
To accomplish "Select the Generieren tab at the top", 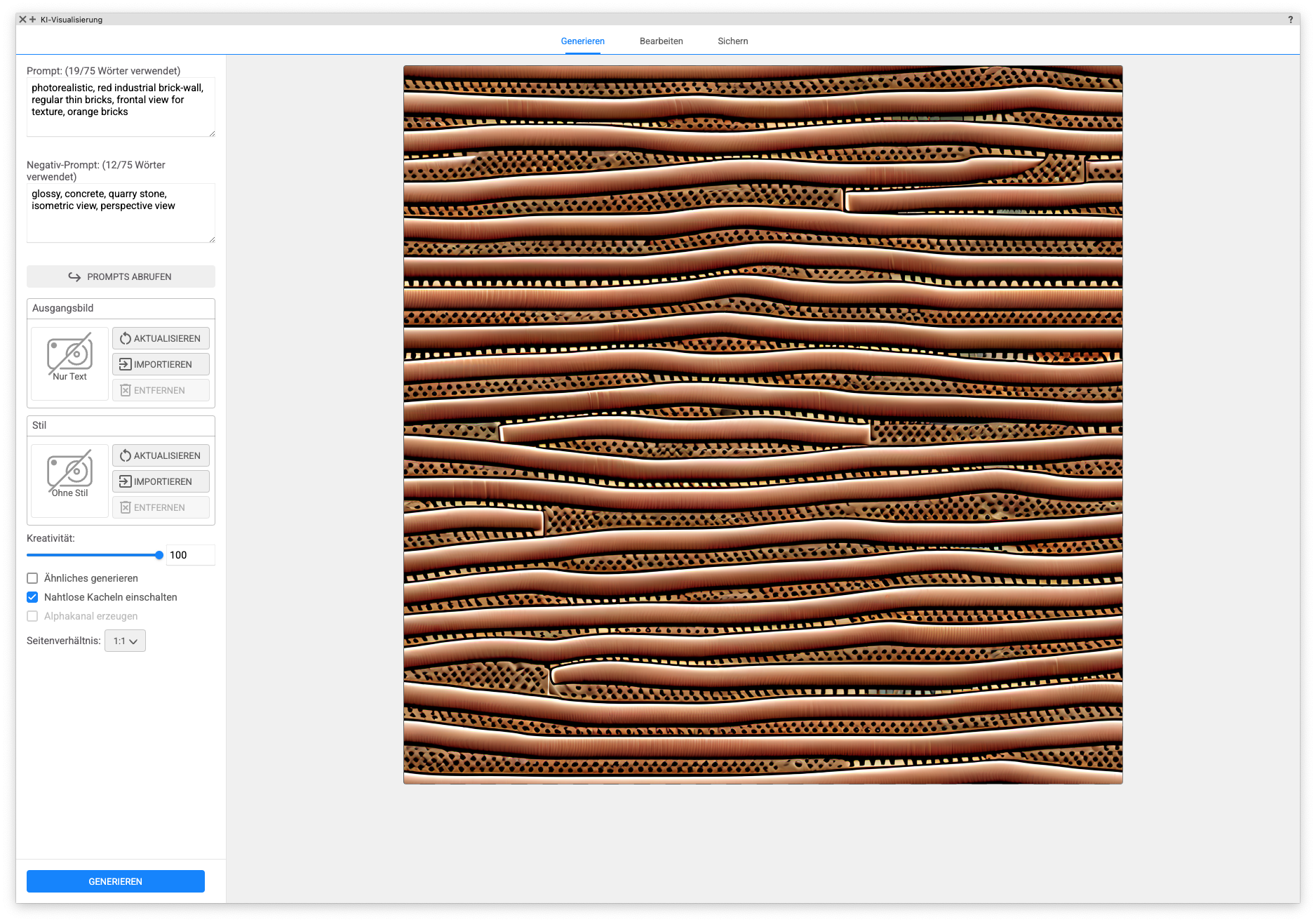I will (582, 41).
